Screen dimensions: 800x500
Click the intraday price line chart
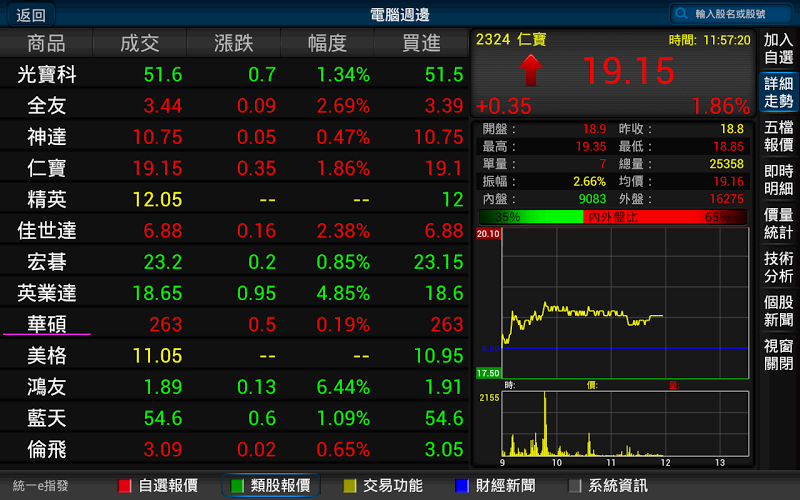(625, 303)
